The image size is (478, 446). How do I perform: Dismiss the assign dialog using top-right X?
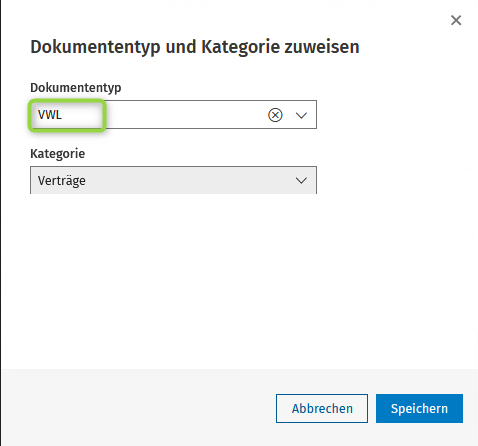456,20
